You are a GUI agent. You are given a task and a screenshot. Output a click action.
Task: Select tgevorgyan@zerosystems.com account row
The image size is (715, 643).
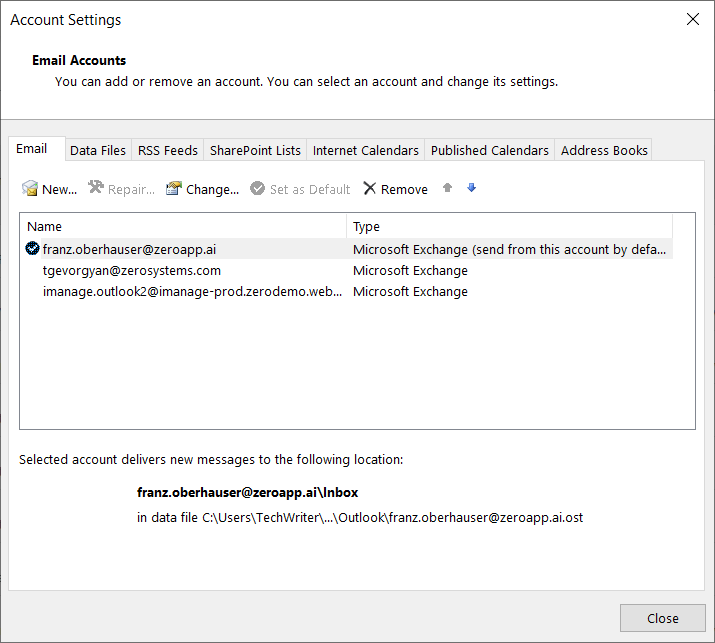pos(349,270)
